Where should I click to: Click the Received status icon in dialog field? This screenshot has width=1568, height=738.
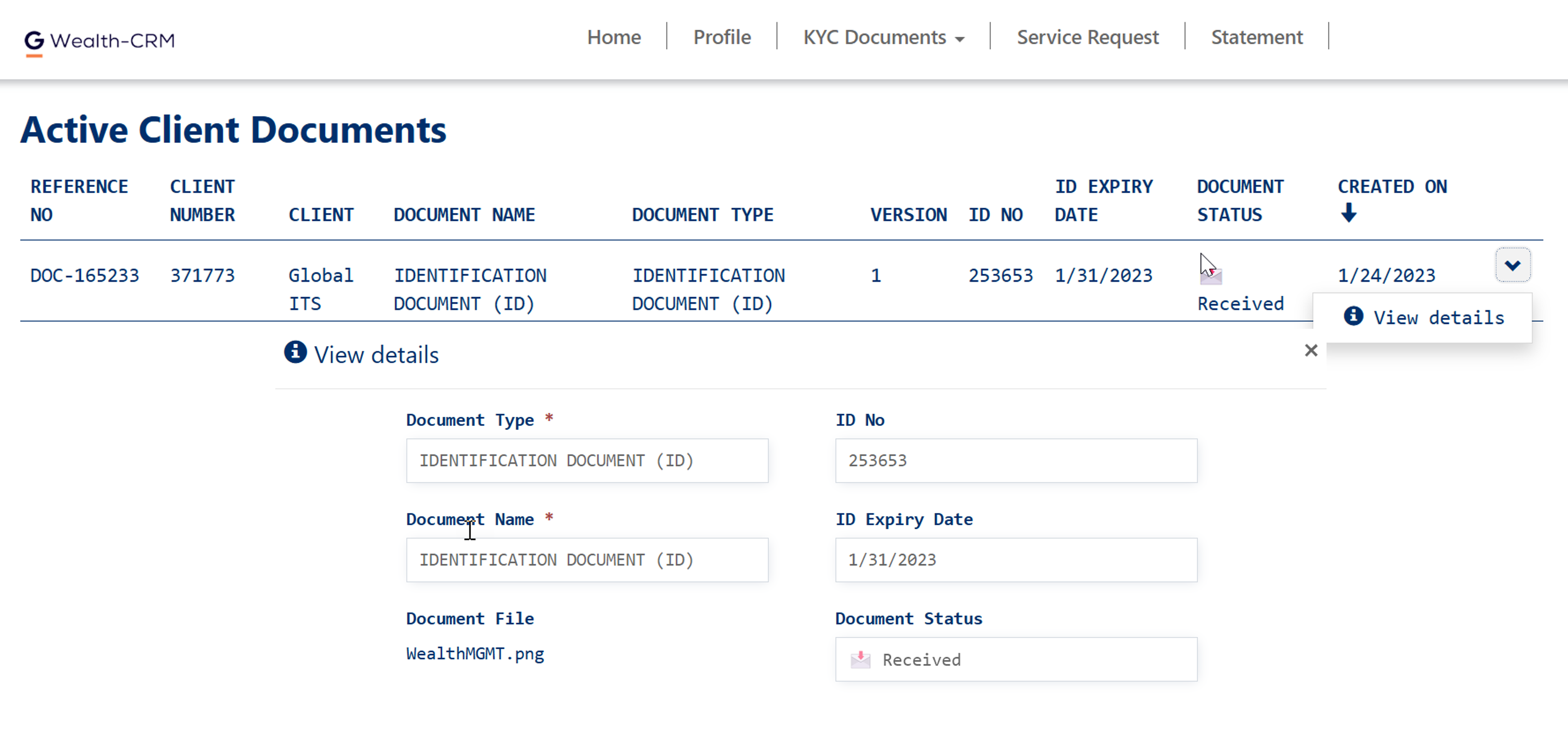860,659
